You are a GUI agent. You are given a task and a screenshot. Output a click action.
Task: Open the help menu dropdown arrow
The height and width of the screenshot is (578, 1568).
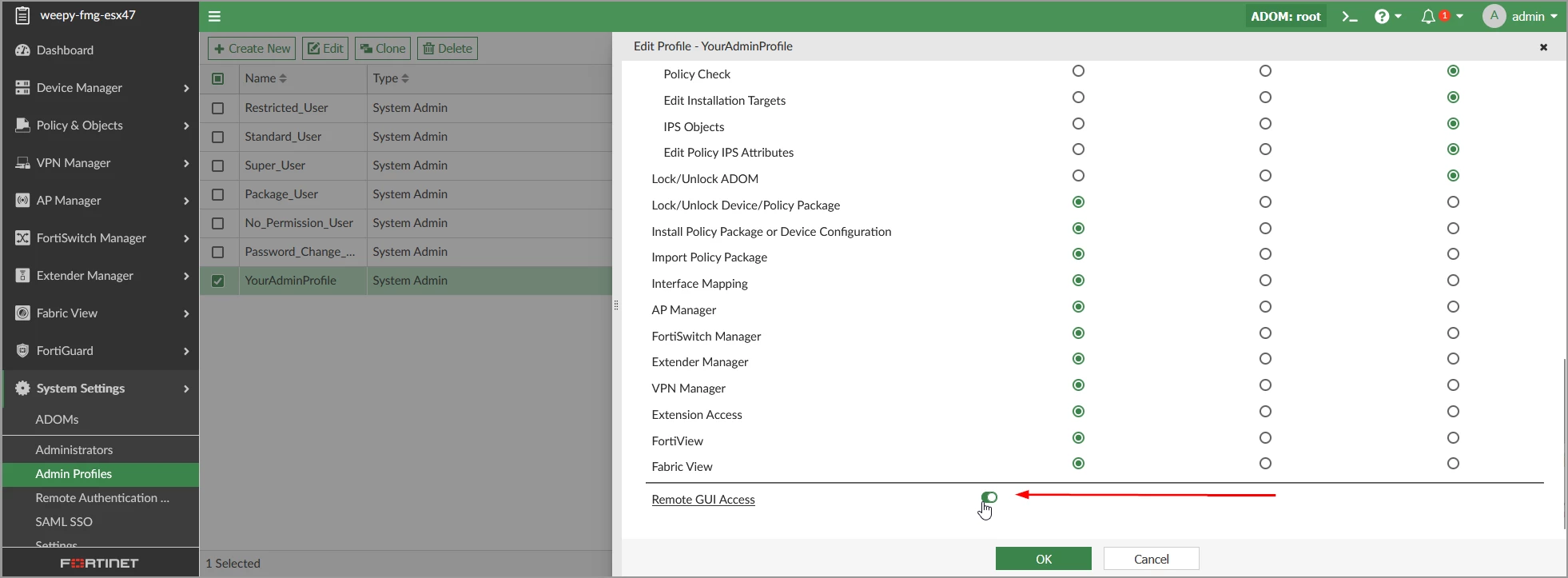(1398, 17)
